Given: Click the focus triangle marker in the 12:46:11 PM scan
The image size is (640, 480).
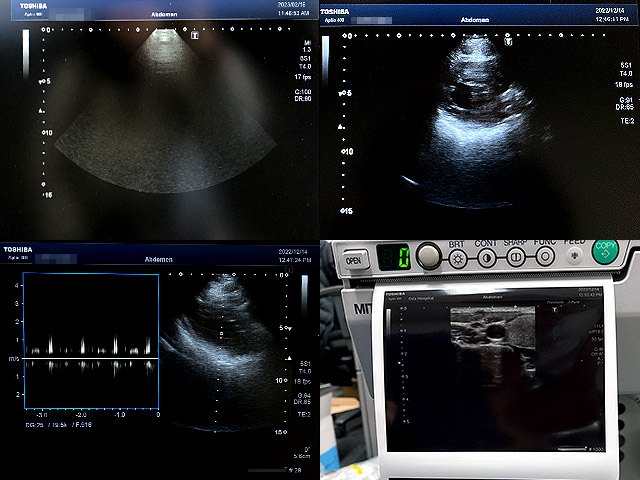Looking at the screenshot, I should tap(340, 127).
